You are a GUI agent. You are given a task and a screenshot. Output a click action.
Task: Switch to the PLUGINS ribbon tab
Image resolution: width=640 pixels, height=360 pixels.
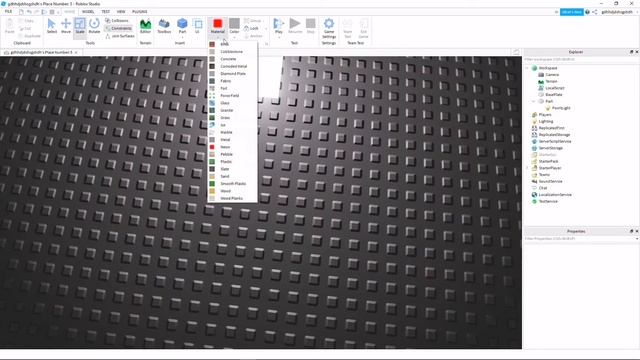140,11
